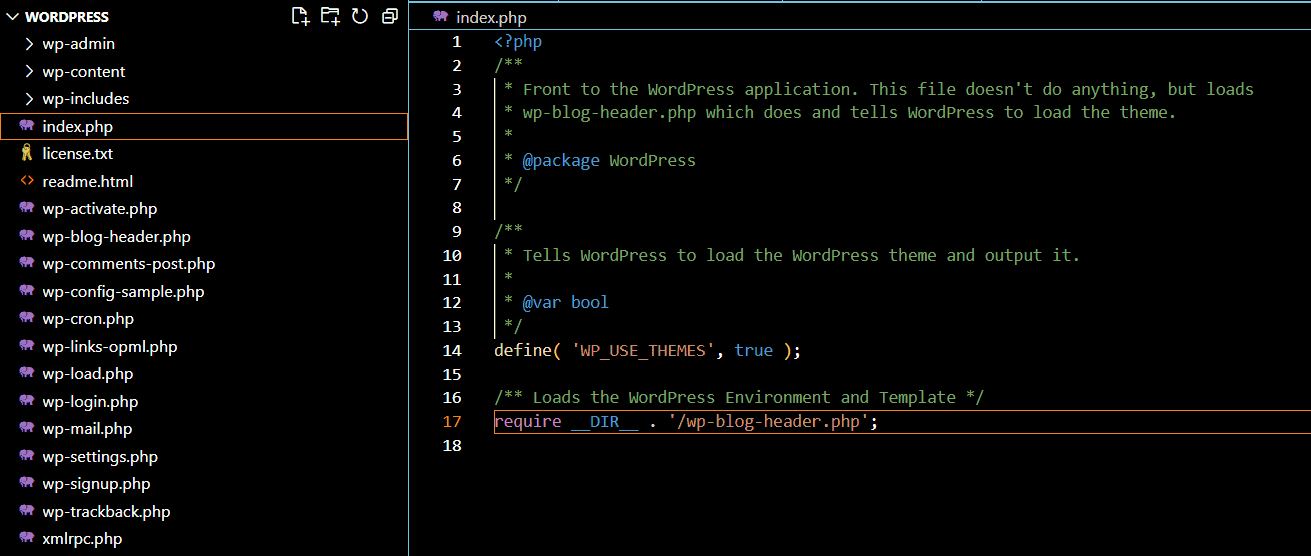This screenshot has height=556, width=1311.
Task: Click the license icon next to license.txt
Action: (x=27, y=154)
